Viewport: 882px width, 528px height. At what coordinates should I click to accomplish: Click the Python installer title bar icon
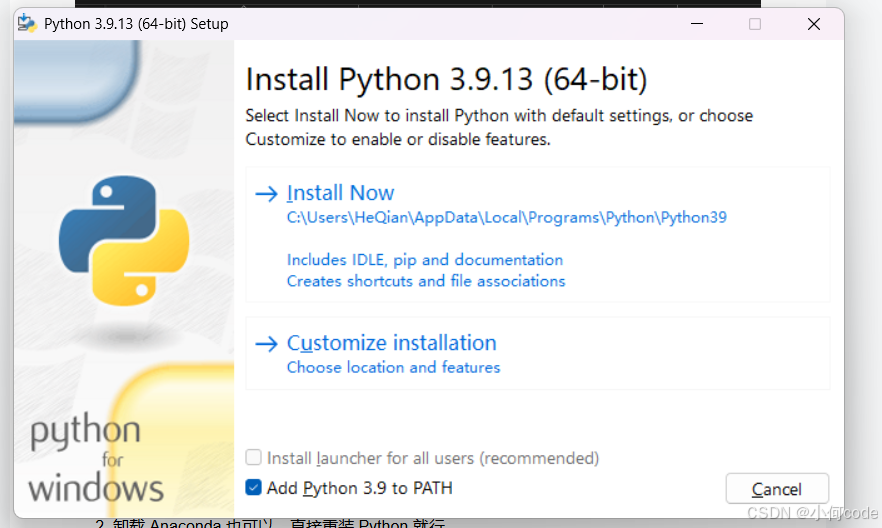(27, 24)
